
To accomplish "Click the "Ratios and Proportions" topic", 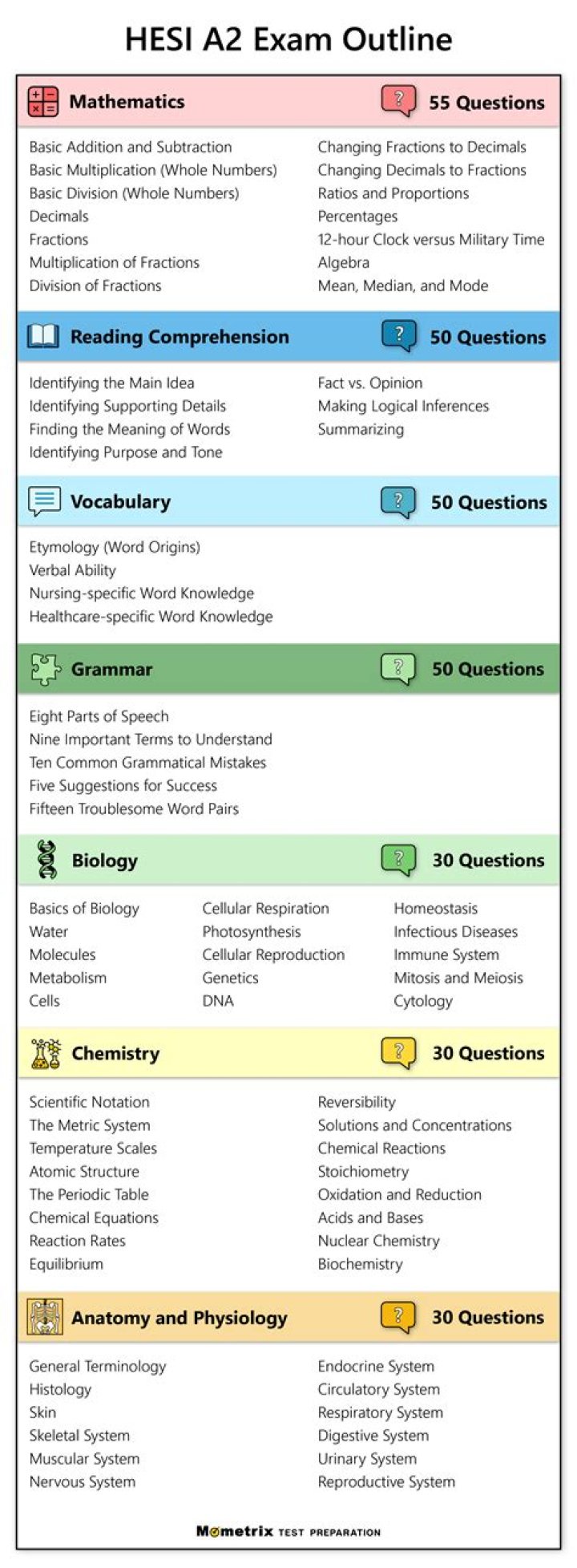I will point(393,193).
